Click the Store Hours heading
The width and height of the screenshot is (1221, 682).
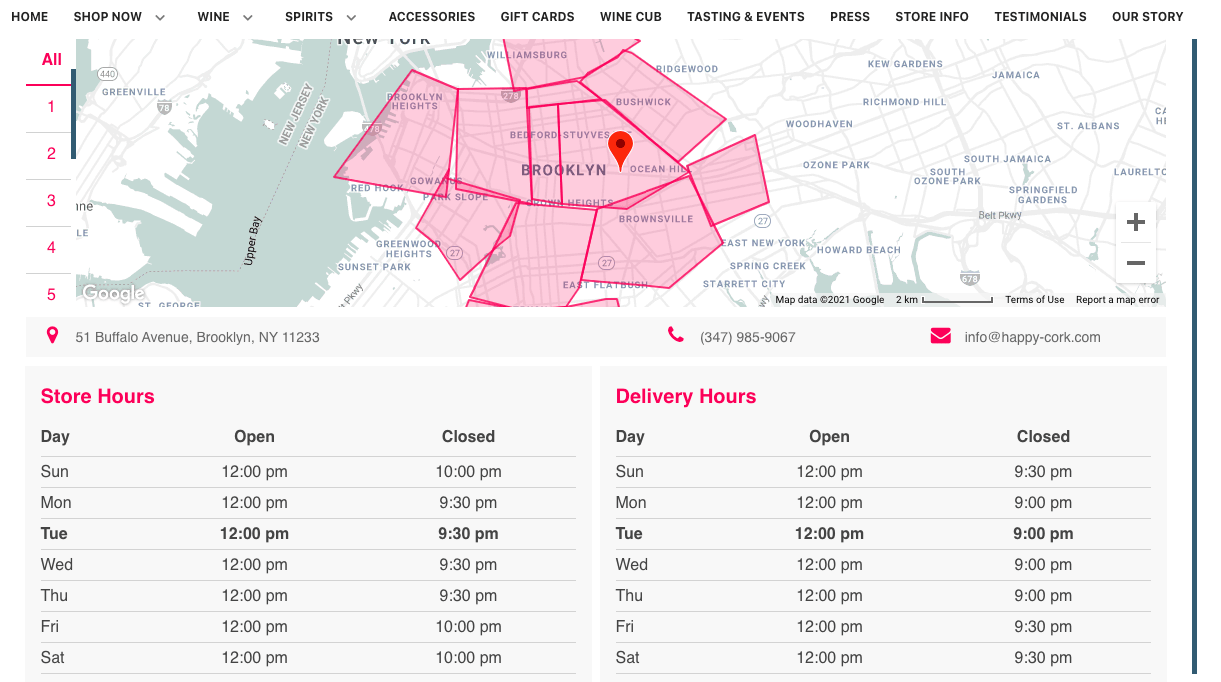pos(97,396)
